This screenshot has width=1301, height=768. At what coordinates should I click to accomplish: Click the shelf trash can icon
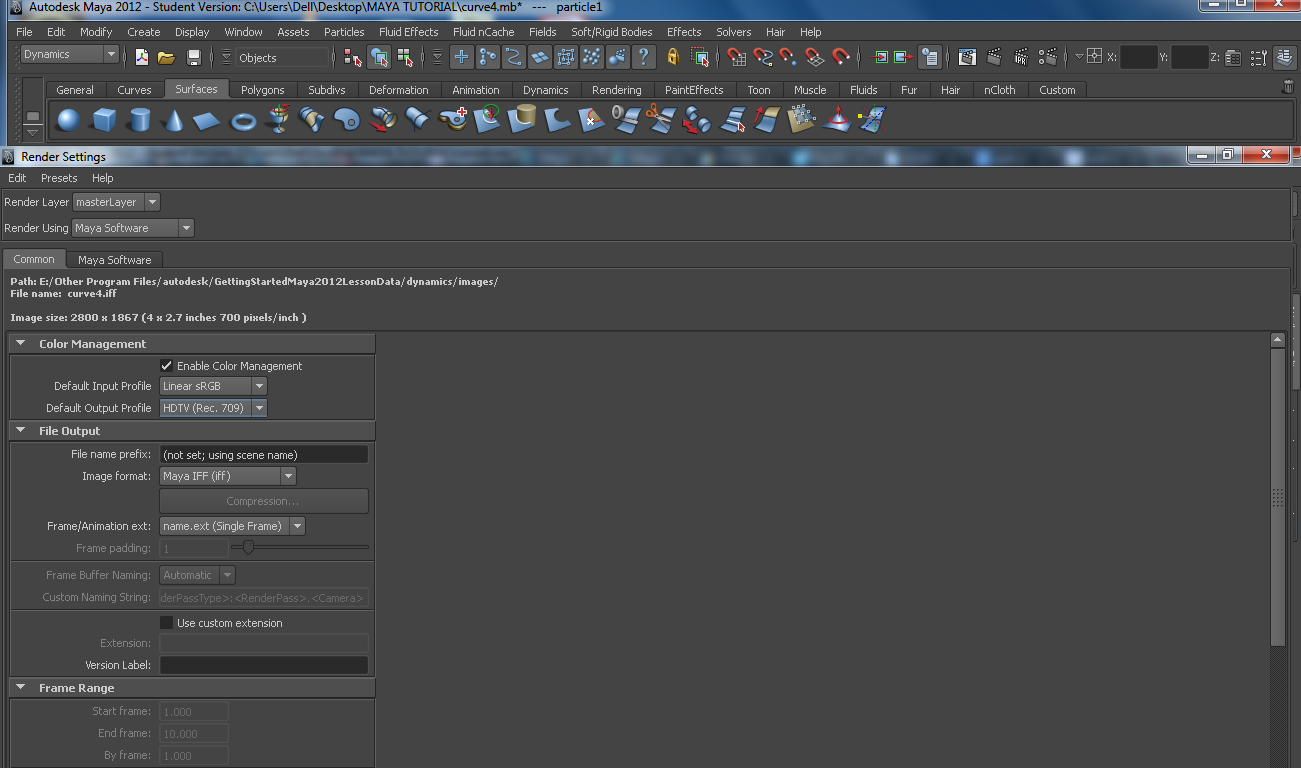click(1288, 87)
